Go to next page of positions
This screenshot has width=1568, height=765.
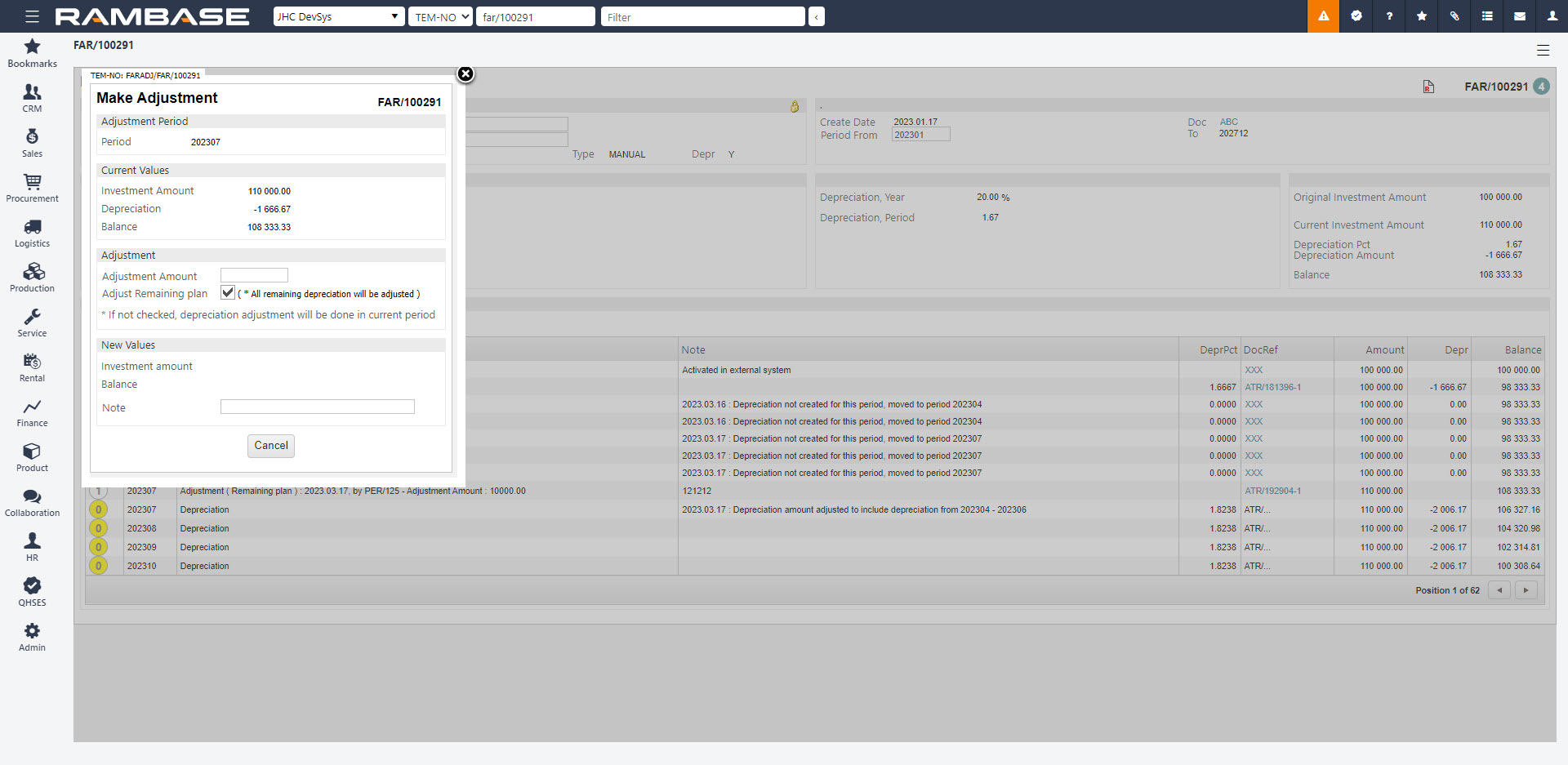tap(1526, 590)
